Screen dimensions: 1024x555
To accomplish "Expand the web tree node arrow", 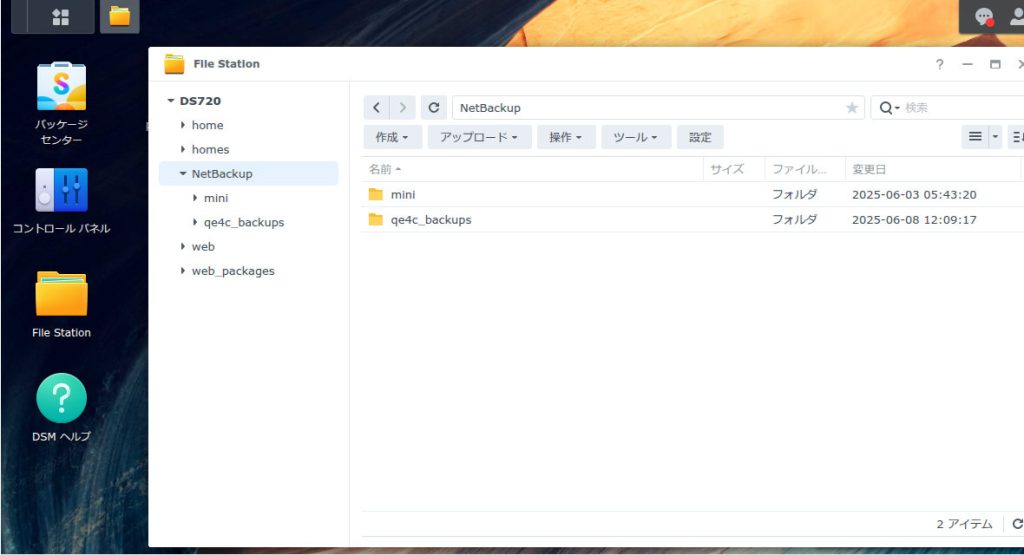I will (x=183, y=246).
